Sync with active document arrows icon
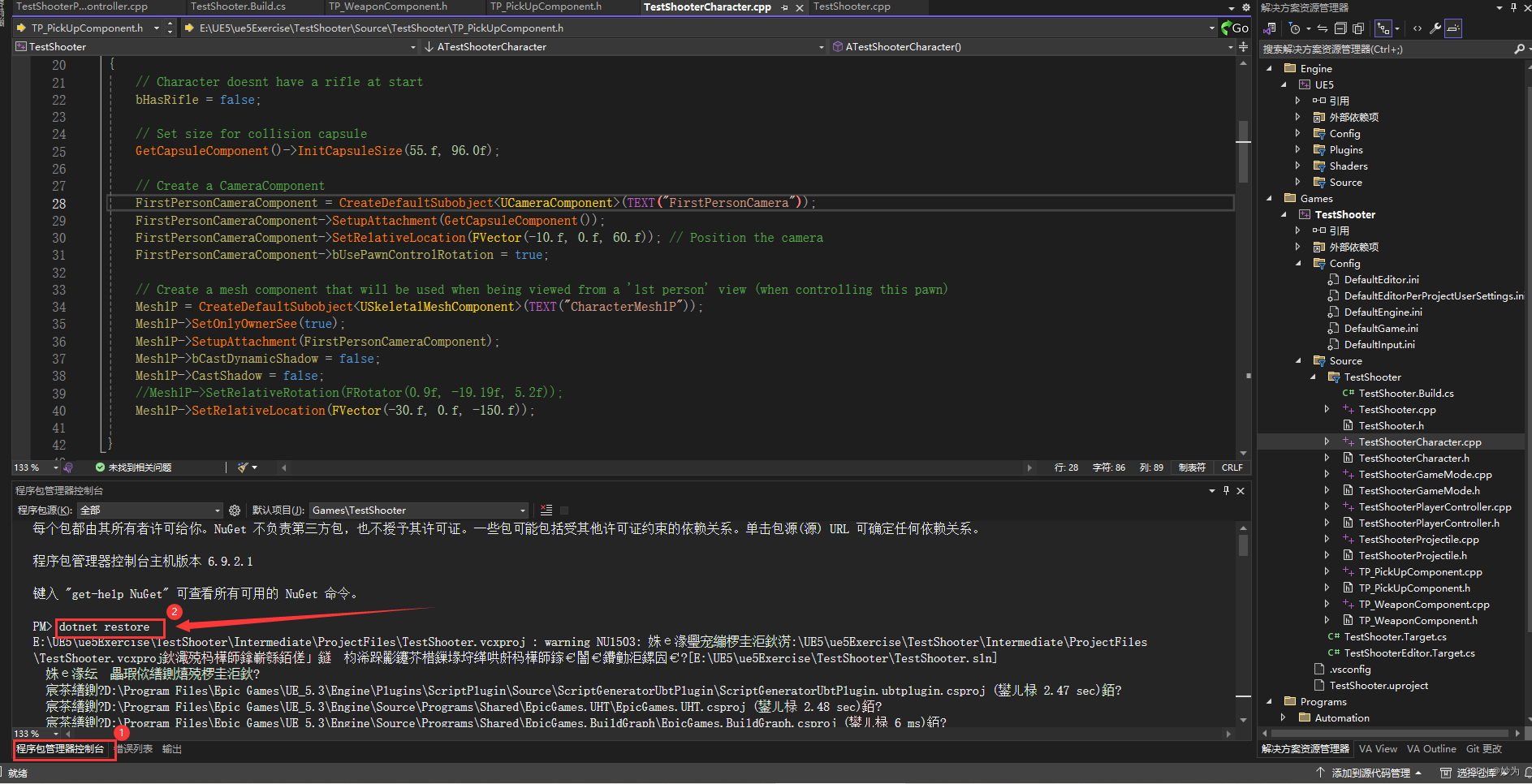Image resolution: width=1532 pixels, height=784 pixels. [1323, 28]
